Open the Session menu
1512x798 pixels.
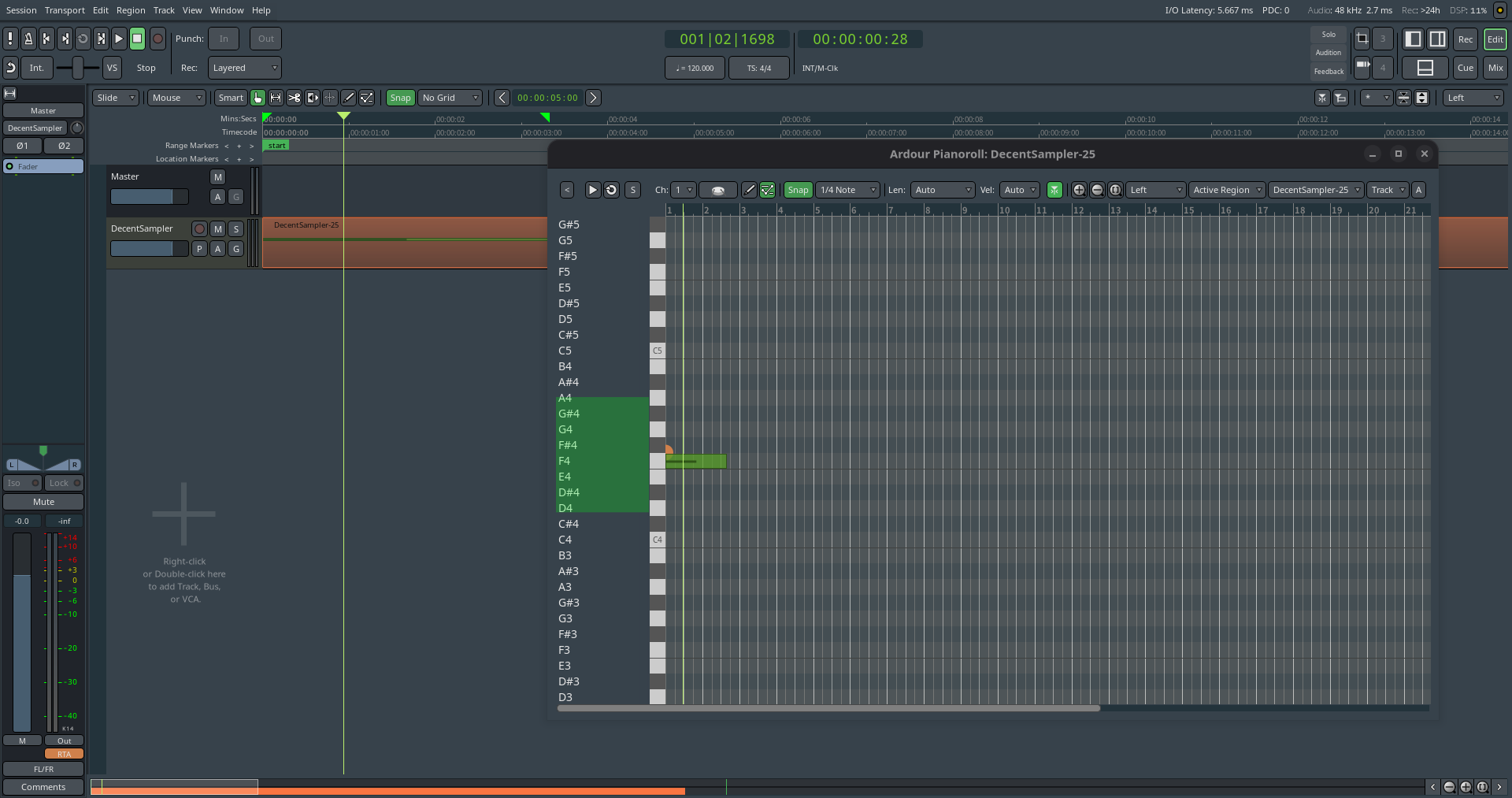pos(21,10)
